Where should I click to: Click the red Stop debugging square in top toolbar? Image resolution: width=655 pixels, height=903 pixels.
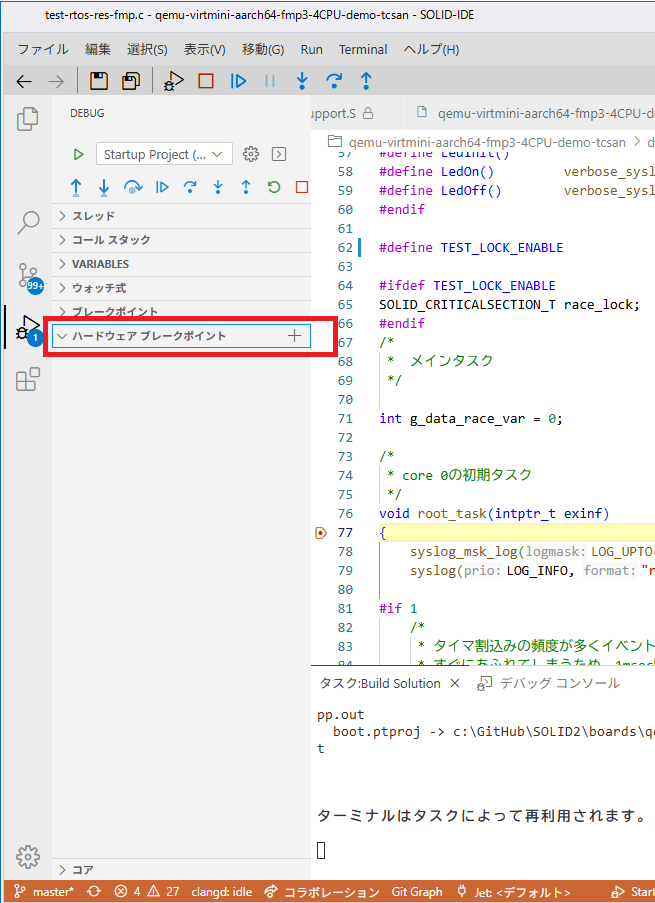(x=206, y=81)
